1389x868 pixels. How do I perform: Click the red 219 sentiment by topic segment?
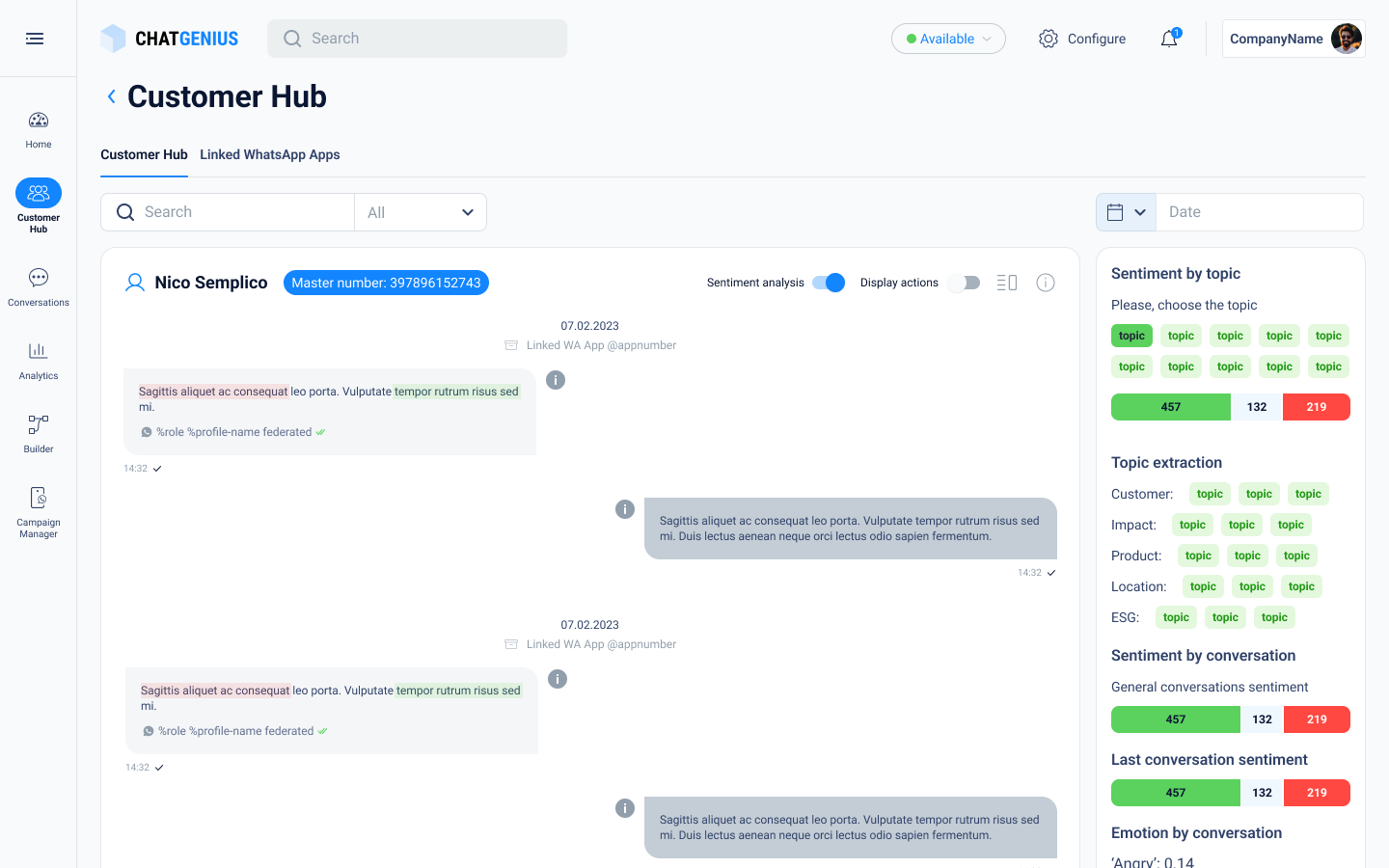pos(1316,407)
